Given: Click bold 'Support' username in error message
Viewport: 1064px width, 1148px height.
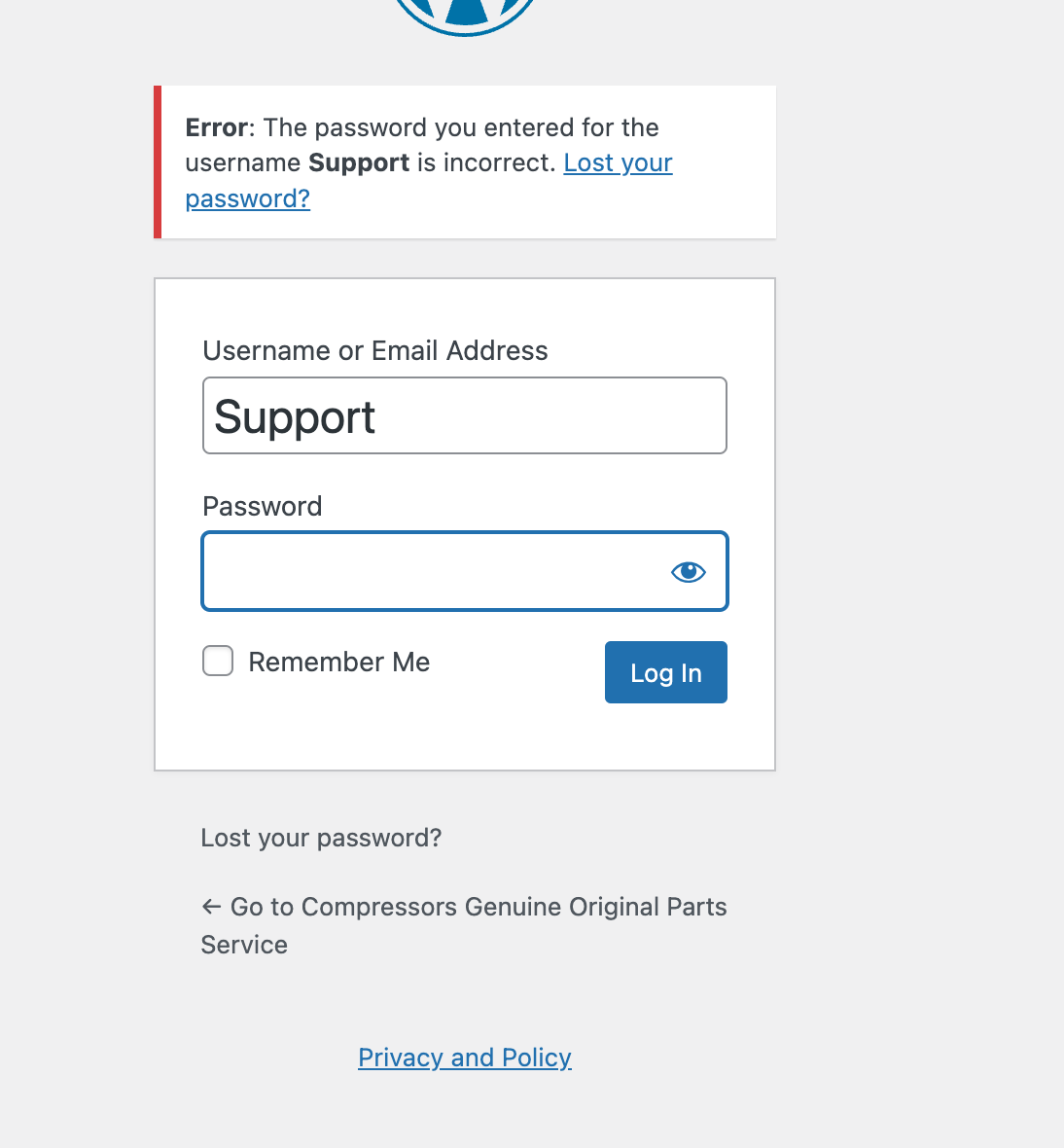Looking at the screenshot, I should pos(359,163).
